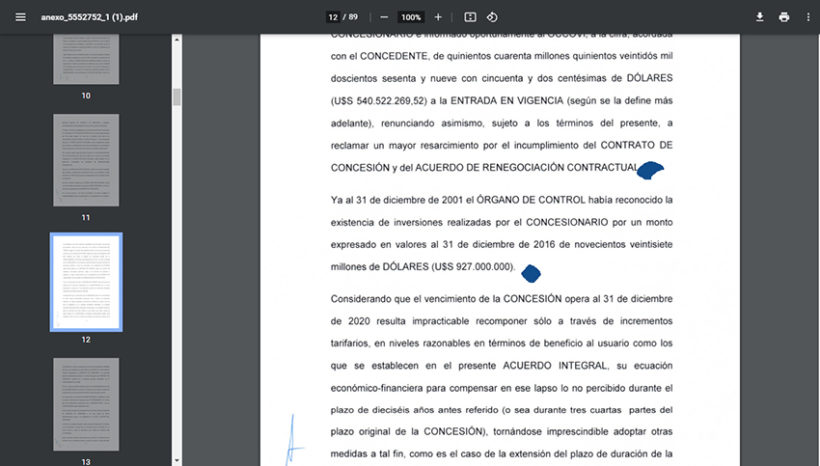Click the blue mark after U$S 927.000.000
820x466 pixels.
[x=531, y=272]
